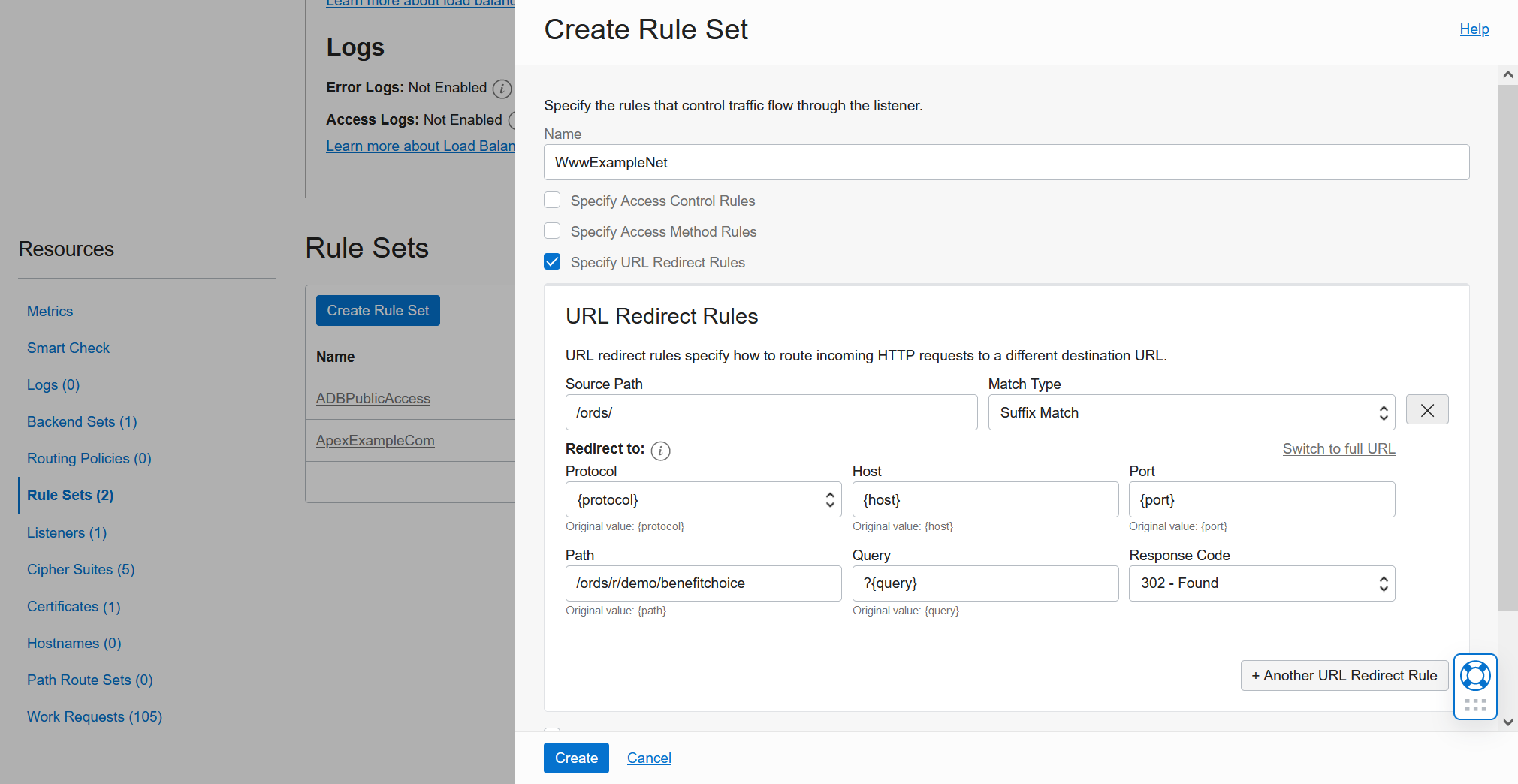1518x784 pixels.
Task: Click the grid dots below the support icon
Action: 1475,705
